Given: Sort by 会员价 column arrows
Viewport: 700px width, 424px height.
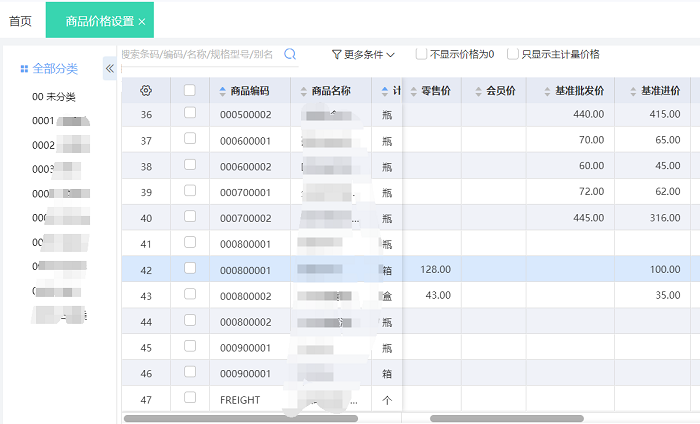Looking at the screenshot, I should click(x=478, y=91).
